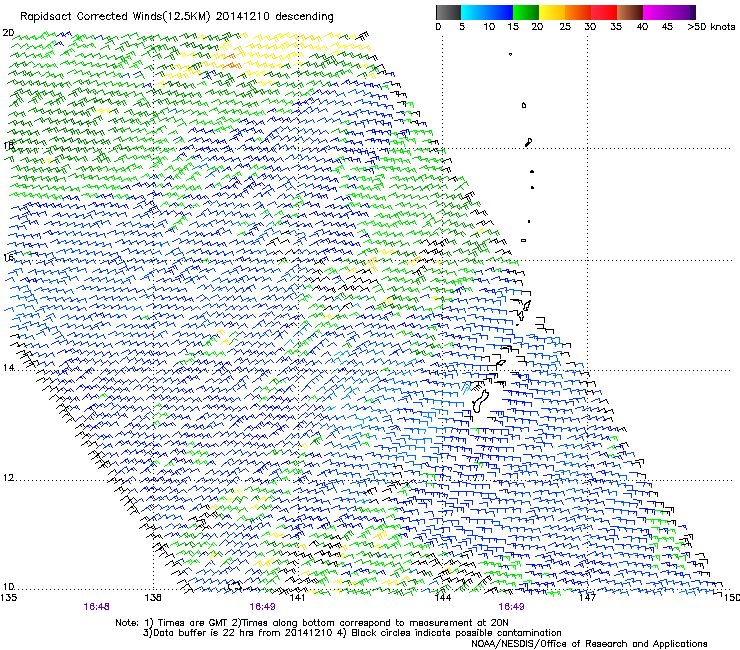Click the 'Note: 1) Times are GMT' line
Viewport: 740px width, 650px height.
tap(312, 623)
